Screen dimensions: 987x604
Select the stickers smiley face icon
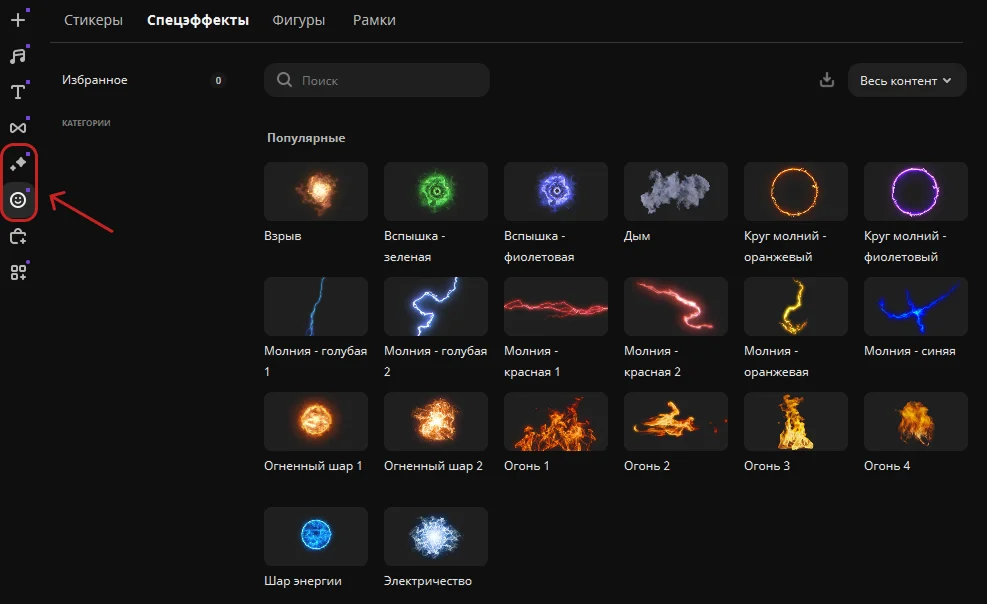pyautogui.click(x=18, y=200)
